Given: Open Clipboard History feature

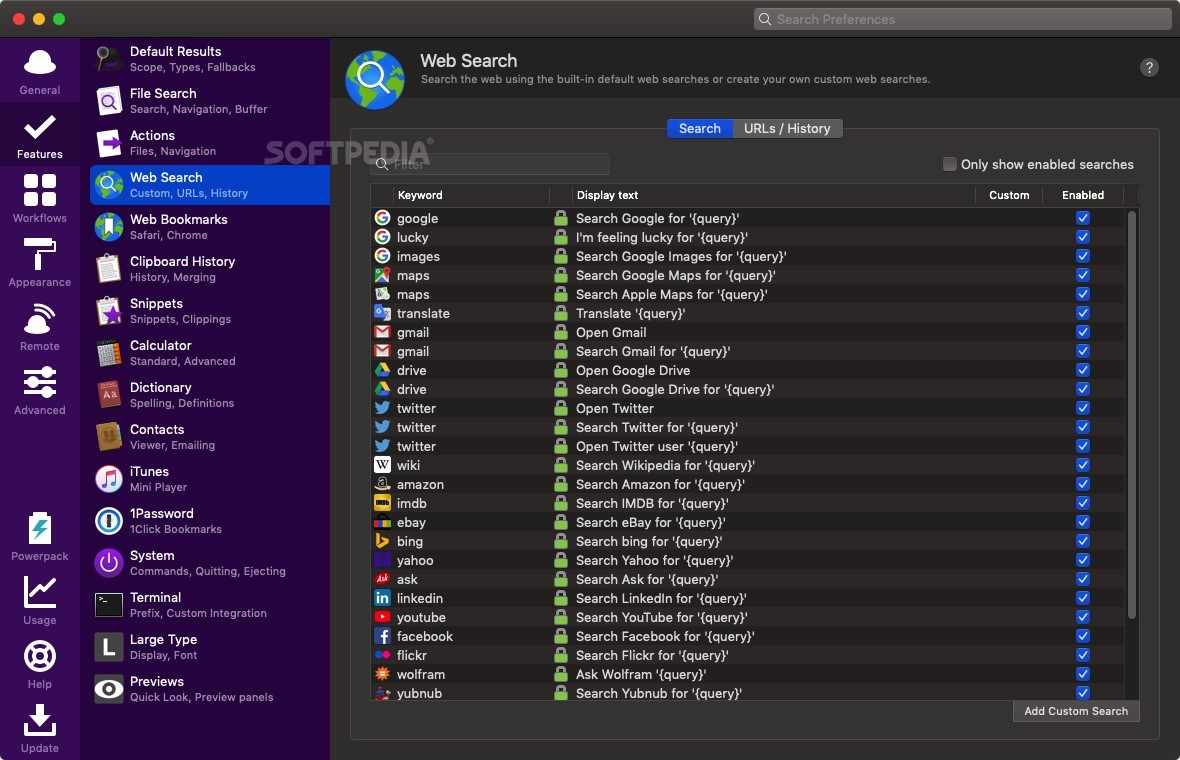Looking at the screenshot, I should (209, 269).
